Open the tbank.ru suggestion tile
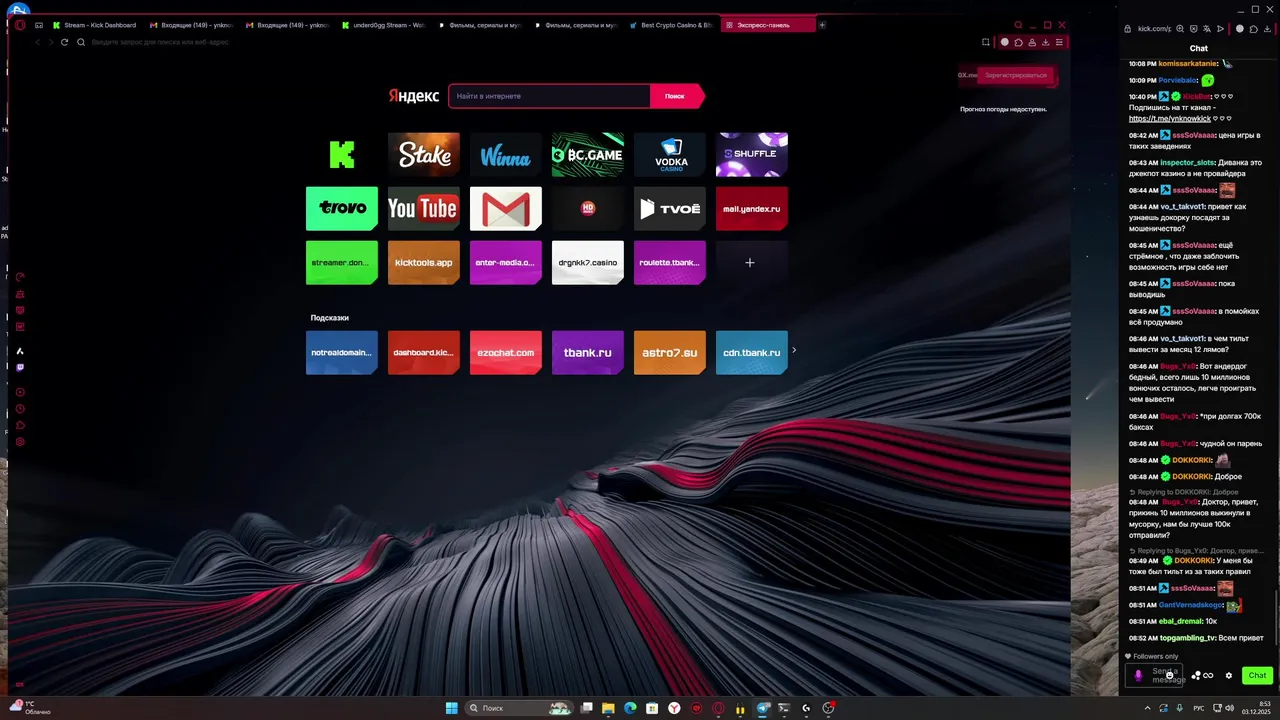 point(588,352)
